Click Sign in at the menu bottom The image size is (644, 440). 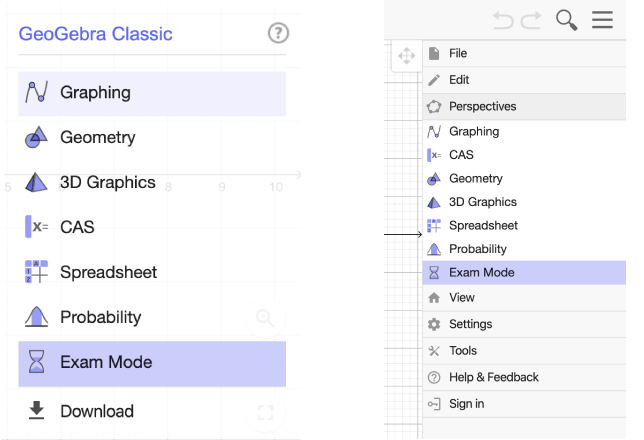[x=524, y=404]
